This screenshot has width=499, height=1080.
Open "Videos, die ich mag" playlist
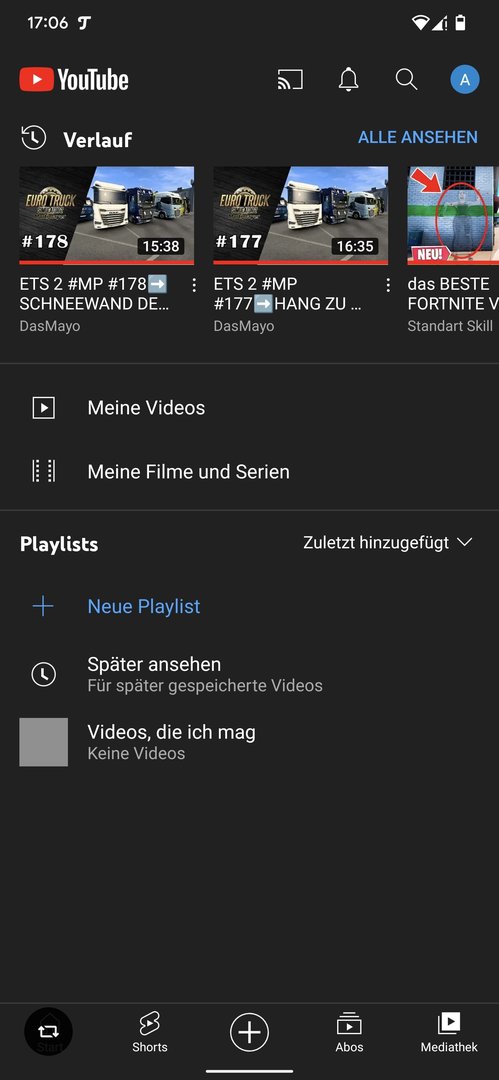(x=250, y=742)
